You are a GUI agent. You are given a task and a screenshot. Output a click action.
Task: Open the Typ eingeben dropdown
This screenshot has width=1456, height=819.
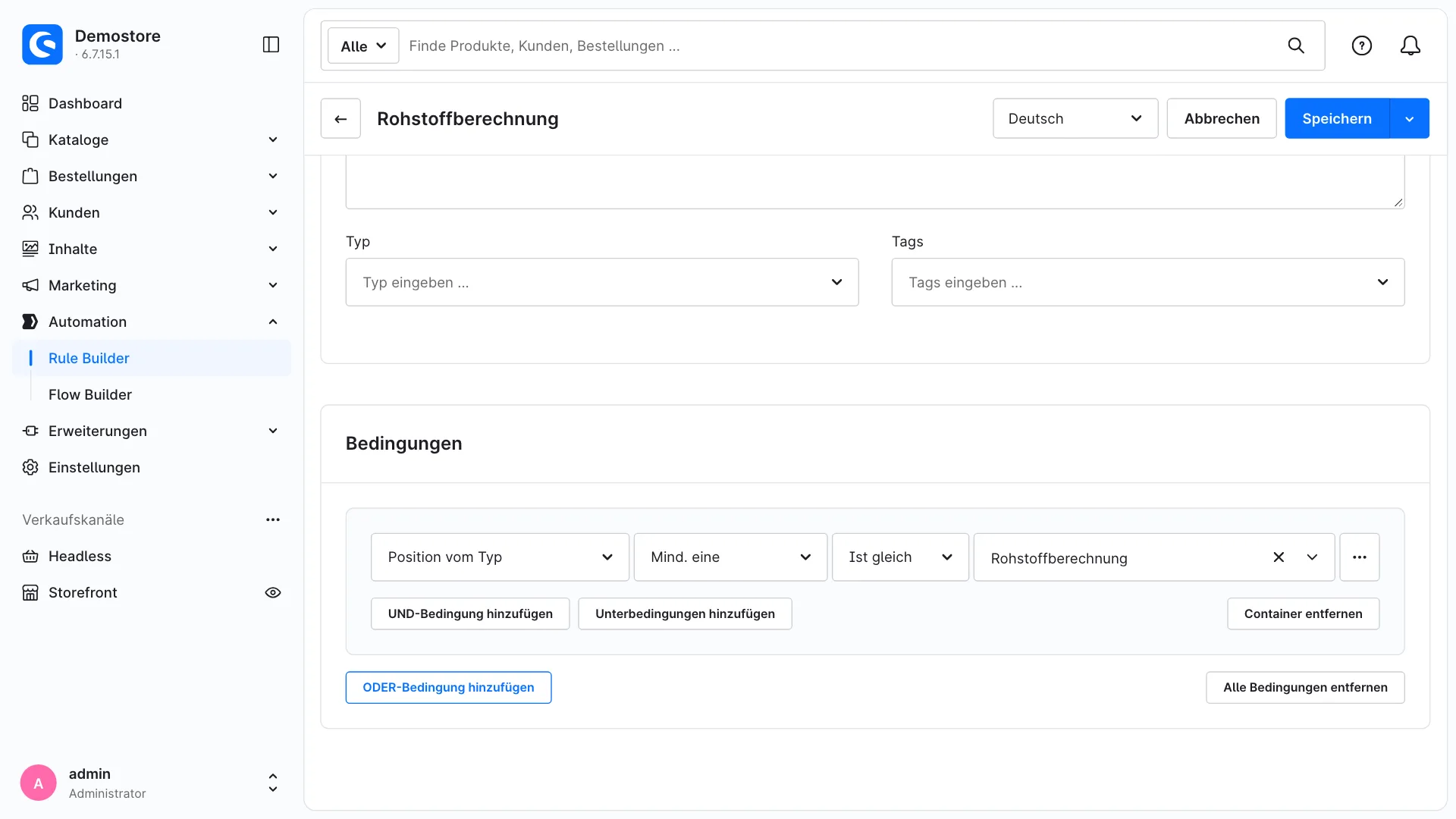602,282
